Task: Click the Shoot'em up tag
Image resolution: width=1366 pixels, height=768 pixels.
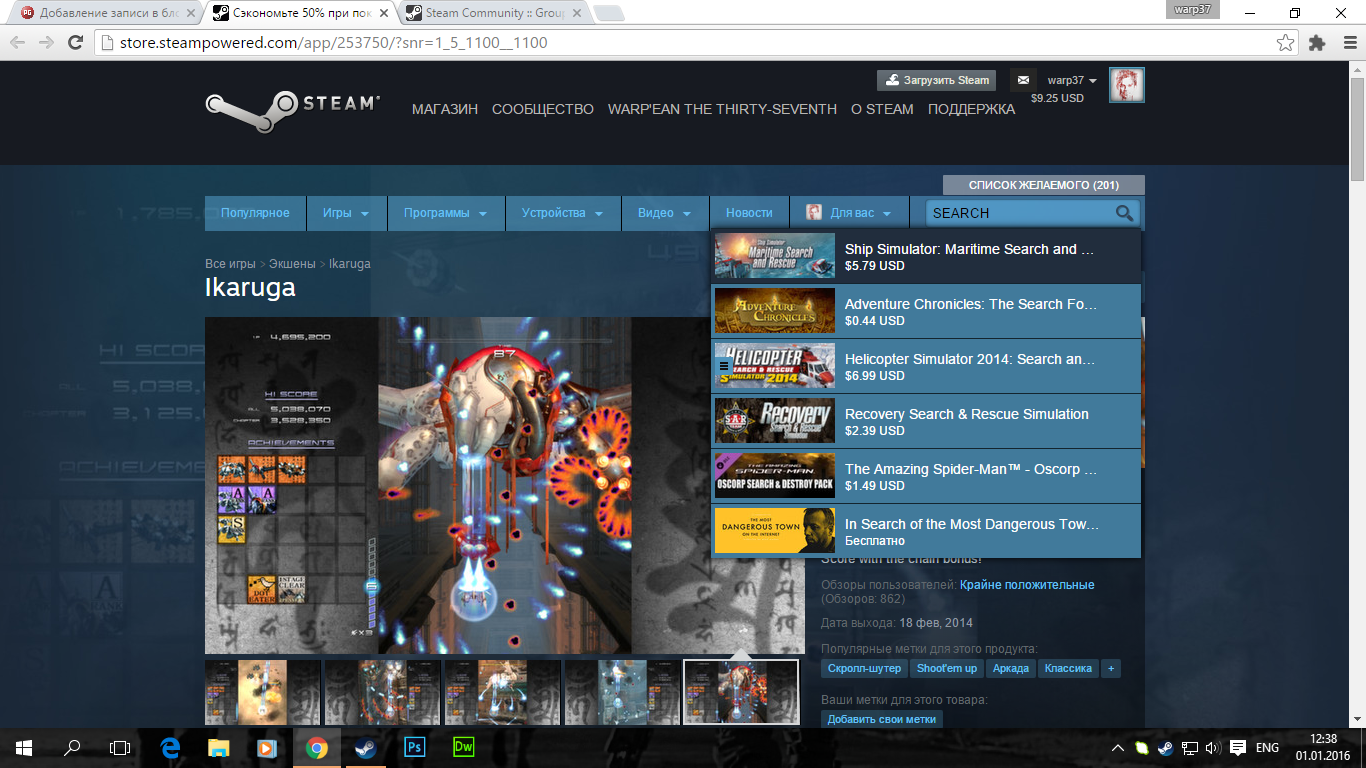Action: (x=947, y=668)
